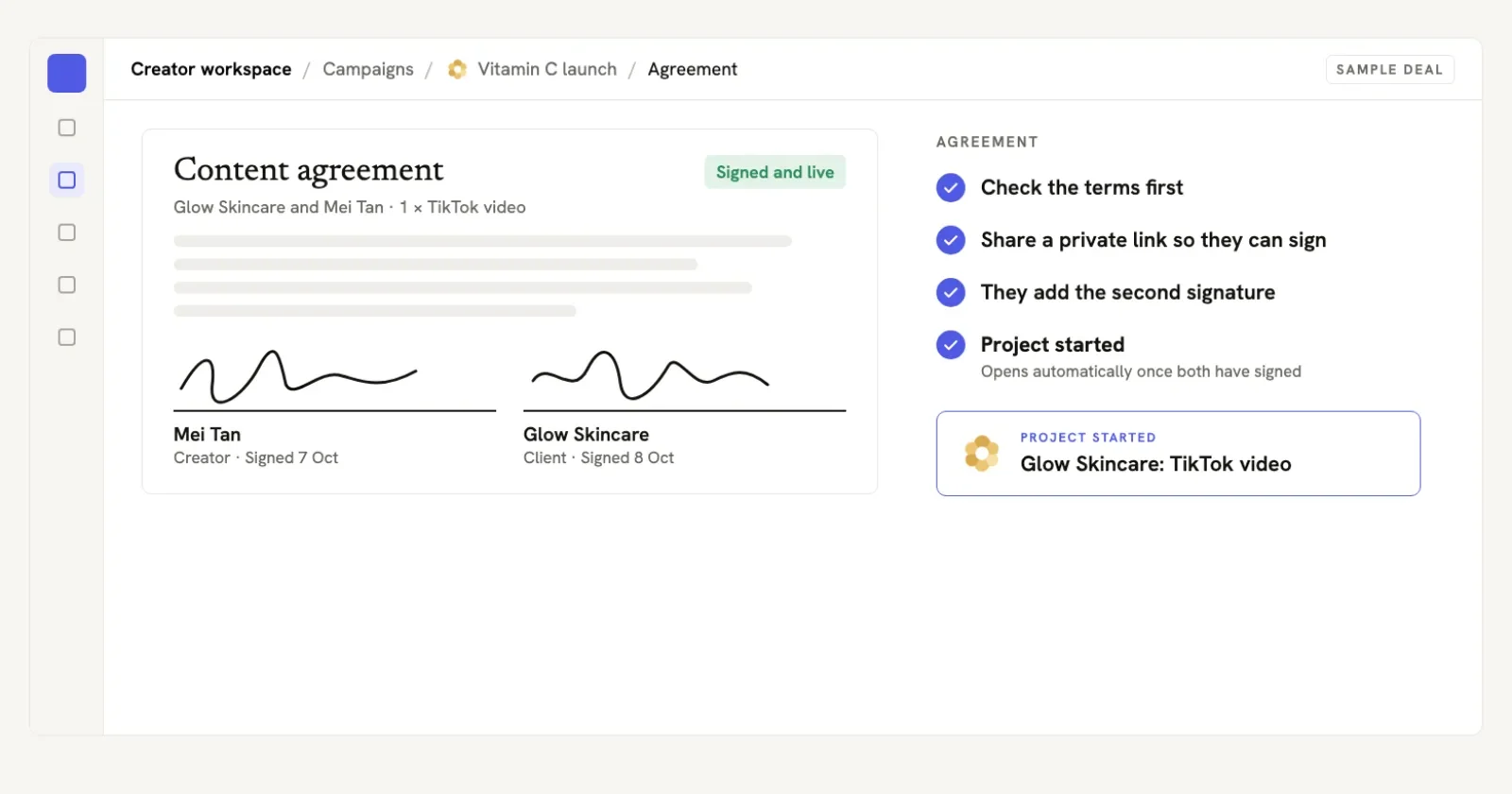The image size is (1512, 794).
Task: Open the "Glow Skincare: TikTok video" project card
Action: click(x=1178, y=454)
